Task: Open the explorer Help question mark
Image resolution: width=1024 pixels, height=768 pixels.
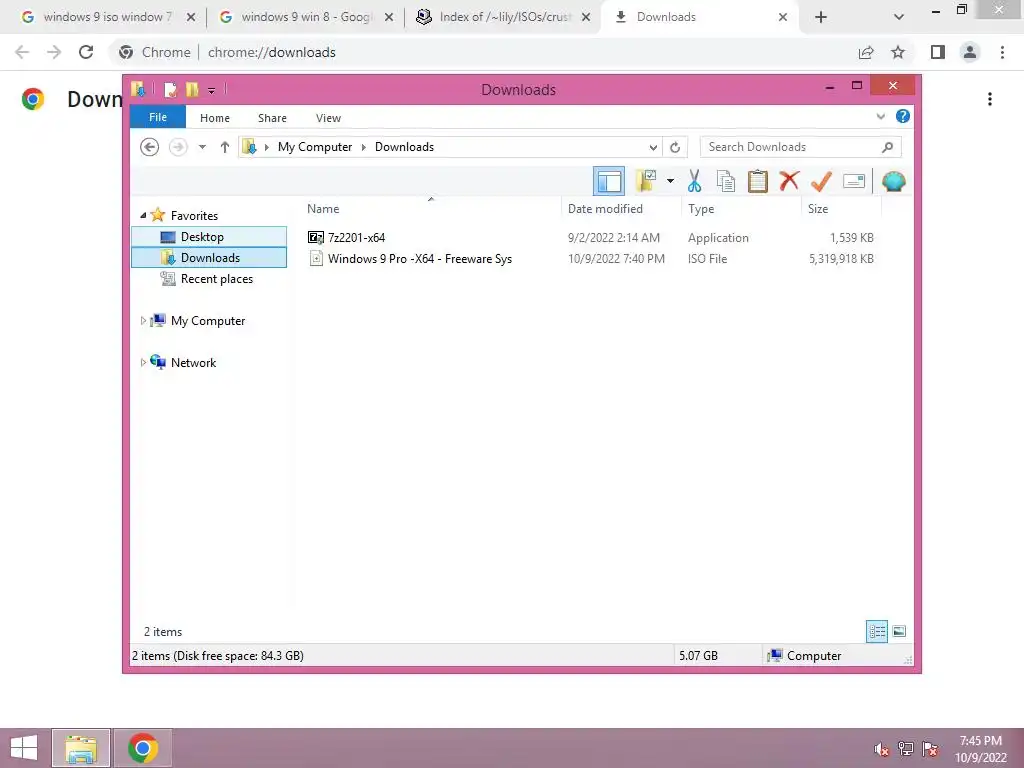Action: click(903, 116)
